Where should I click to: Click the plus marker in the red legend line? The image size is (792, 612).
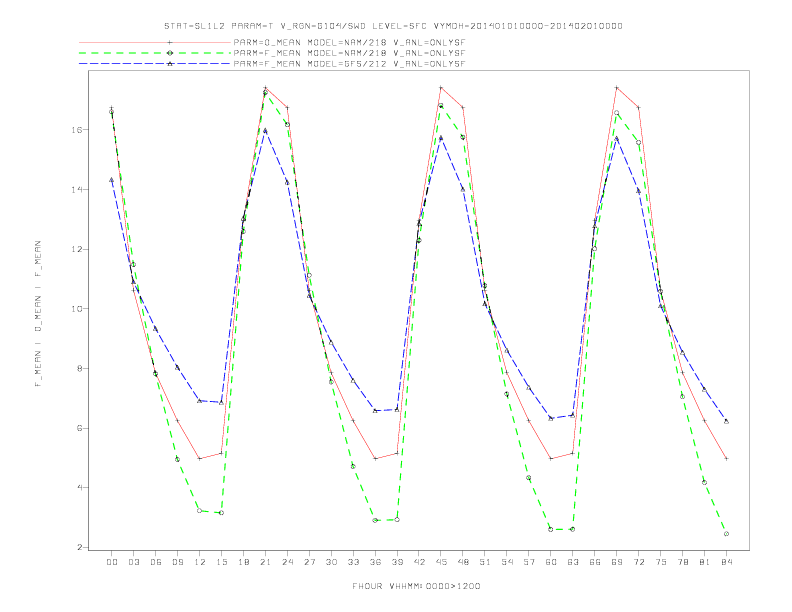(170, 42)
